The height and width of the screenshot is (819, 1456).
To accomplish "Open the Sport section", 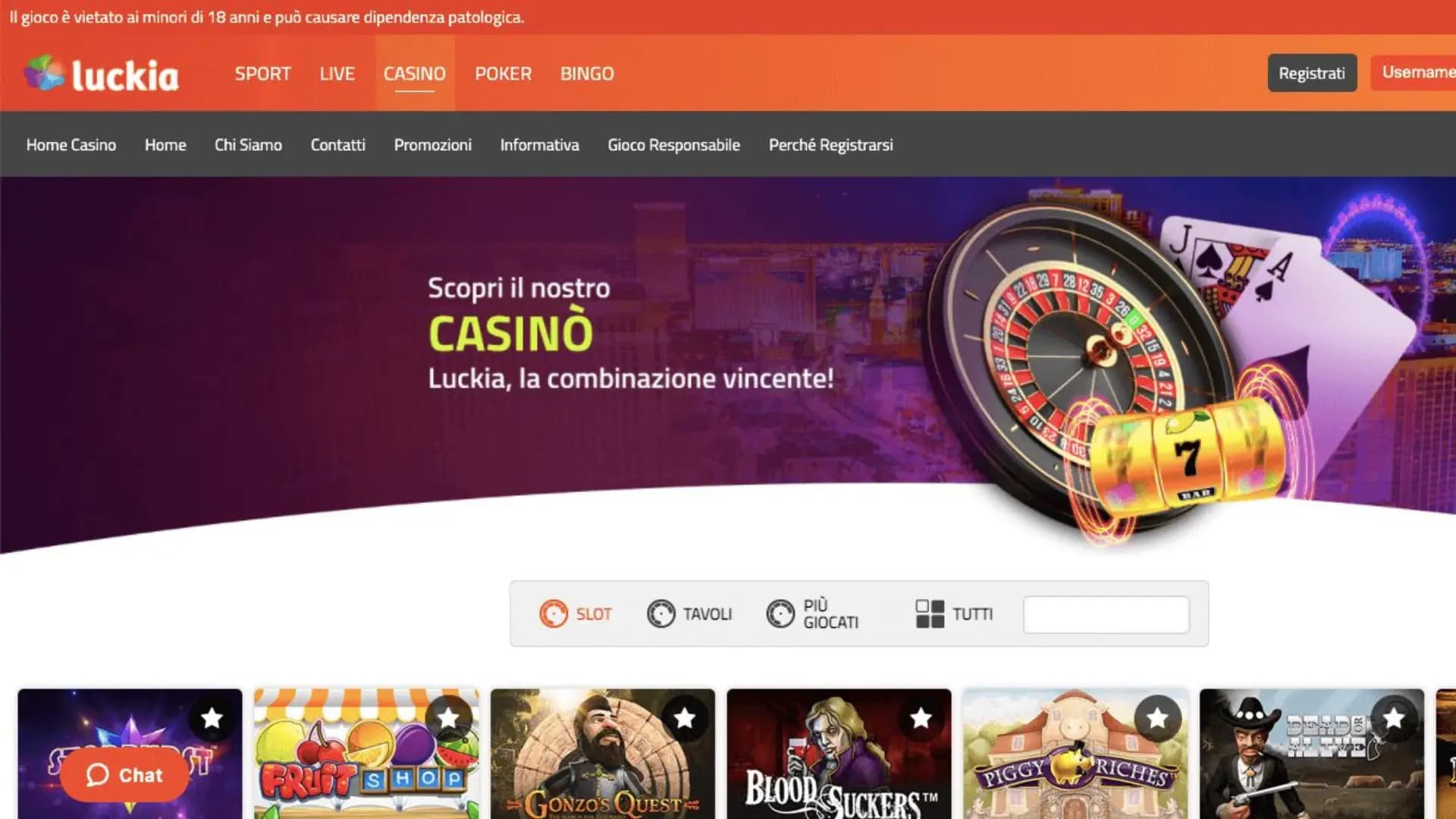I will point(262,74).
